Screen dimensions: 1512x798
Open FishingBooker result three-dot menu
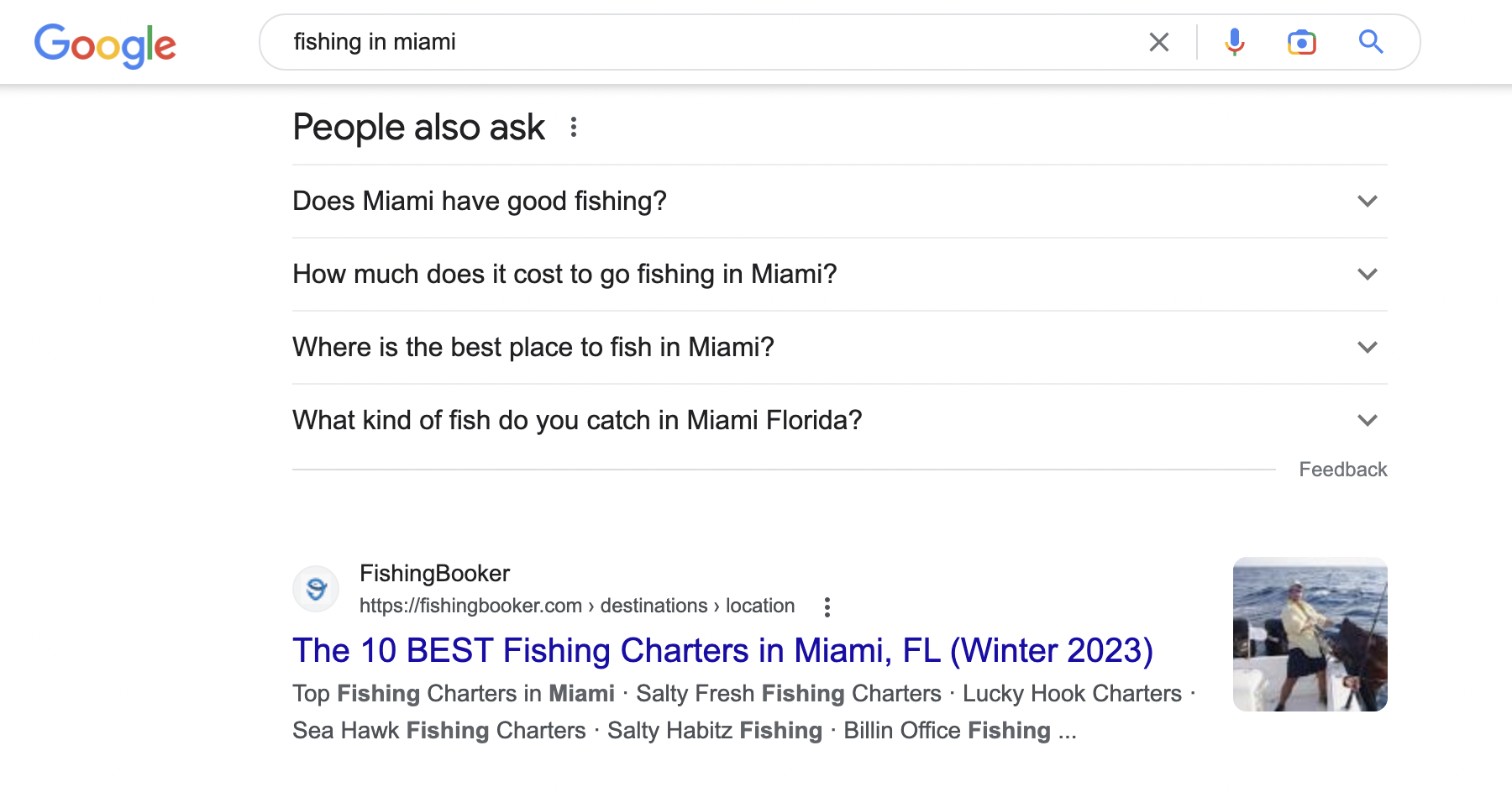click(x=827, y=607)
